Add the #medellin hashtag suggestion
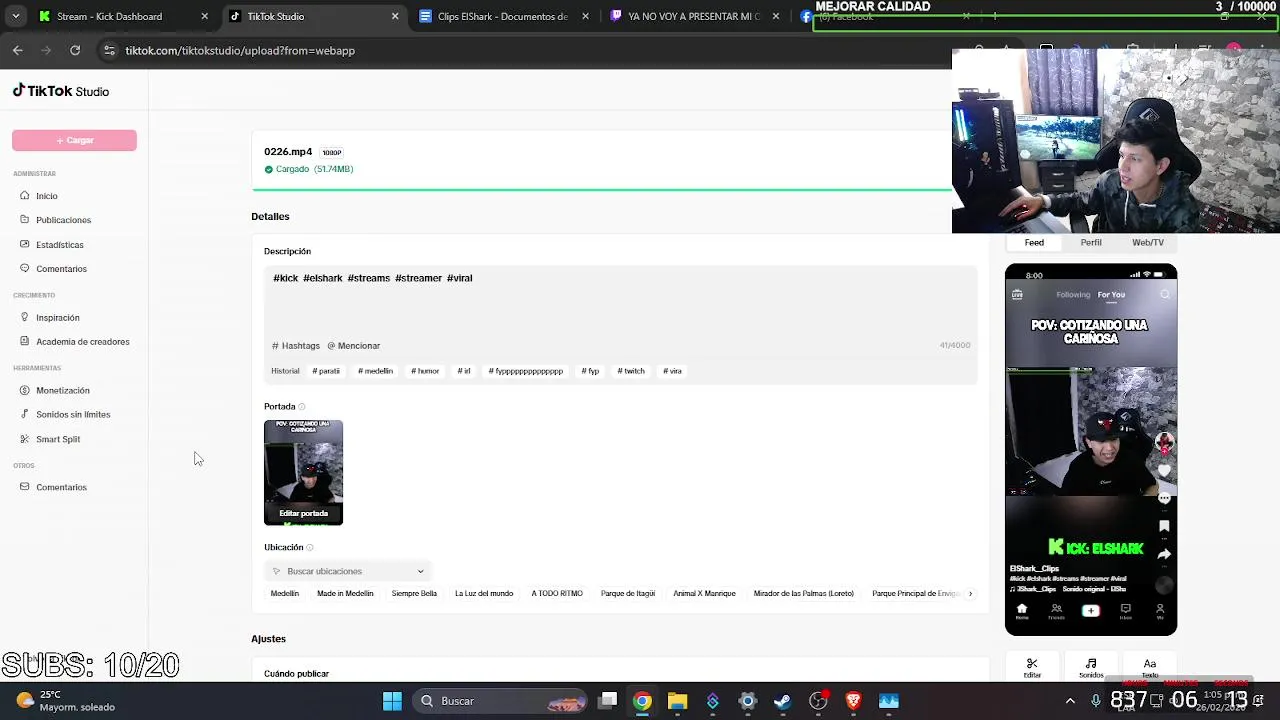 375,371
